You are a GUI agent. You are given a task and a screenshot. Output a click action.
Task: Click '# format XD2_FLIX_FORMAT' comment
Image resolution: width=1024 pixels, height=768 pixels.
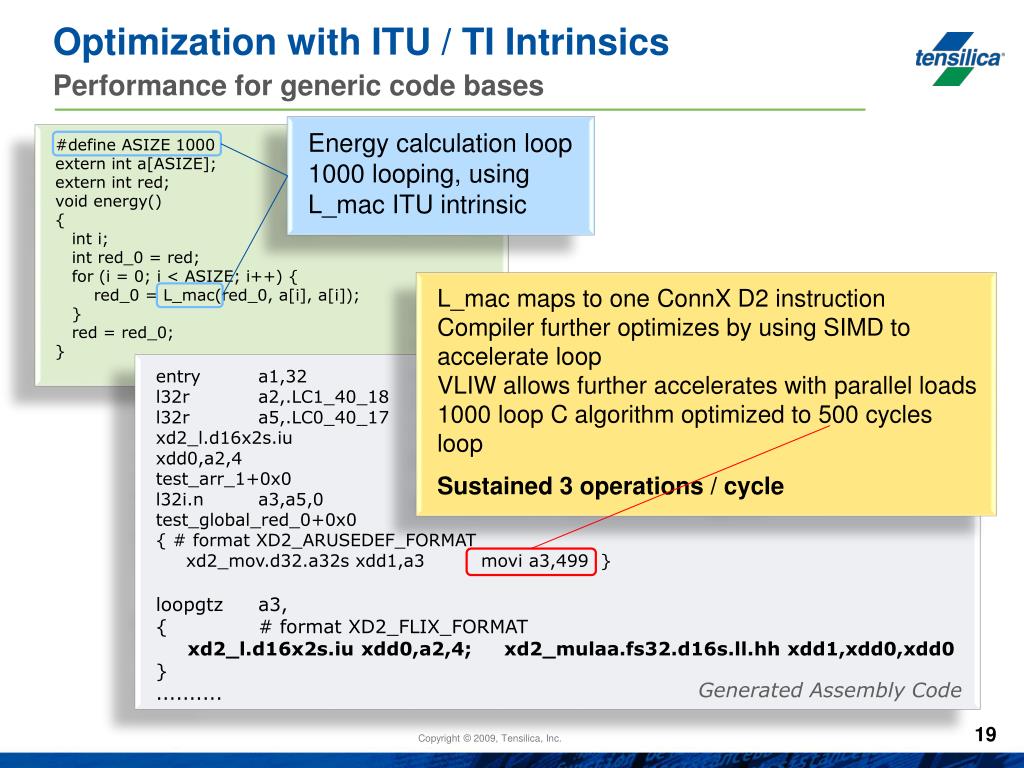(393, 627)
